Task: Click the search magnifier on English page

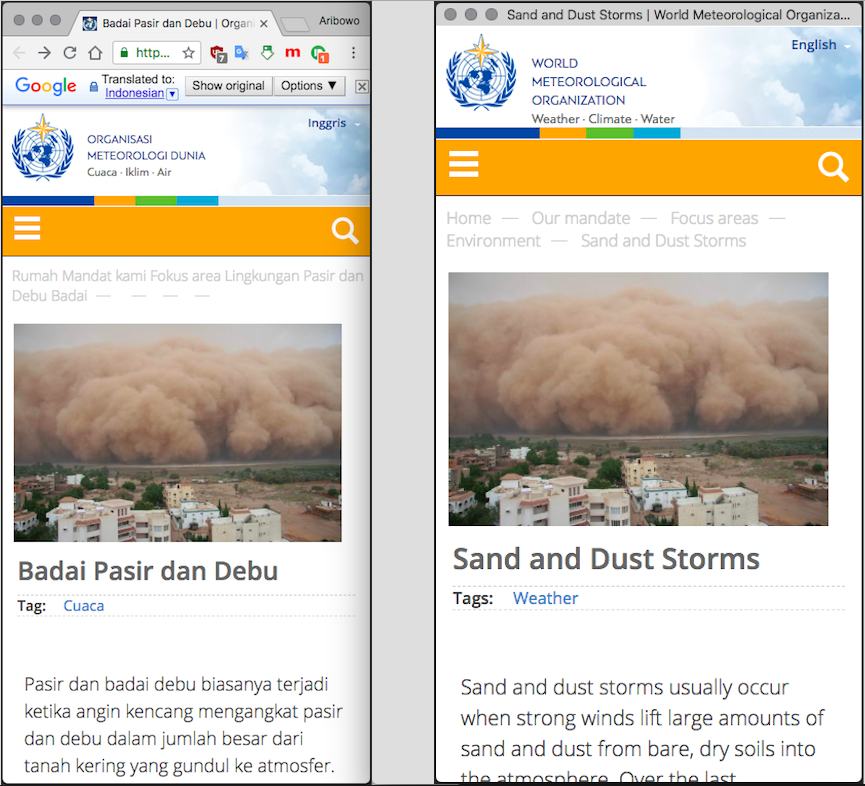Action: [x=832, y=167]
